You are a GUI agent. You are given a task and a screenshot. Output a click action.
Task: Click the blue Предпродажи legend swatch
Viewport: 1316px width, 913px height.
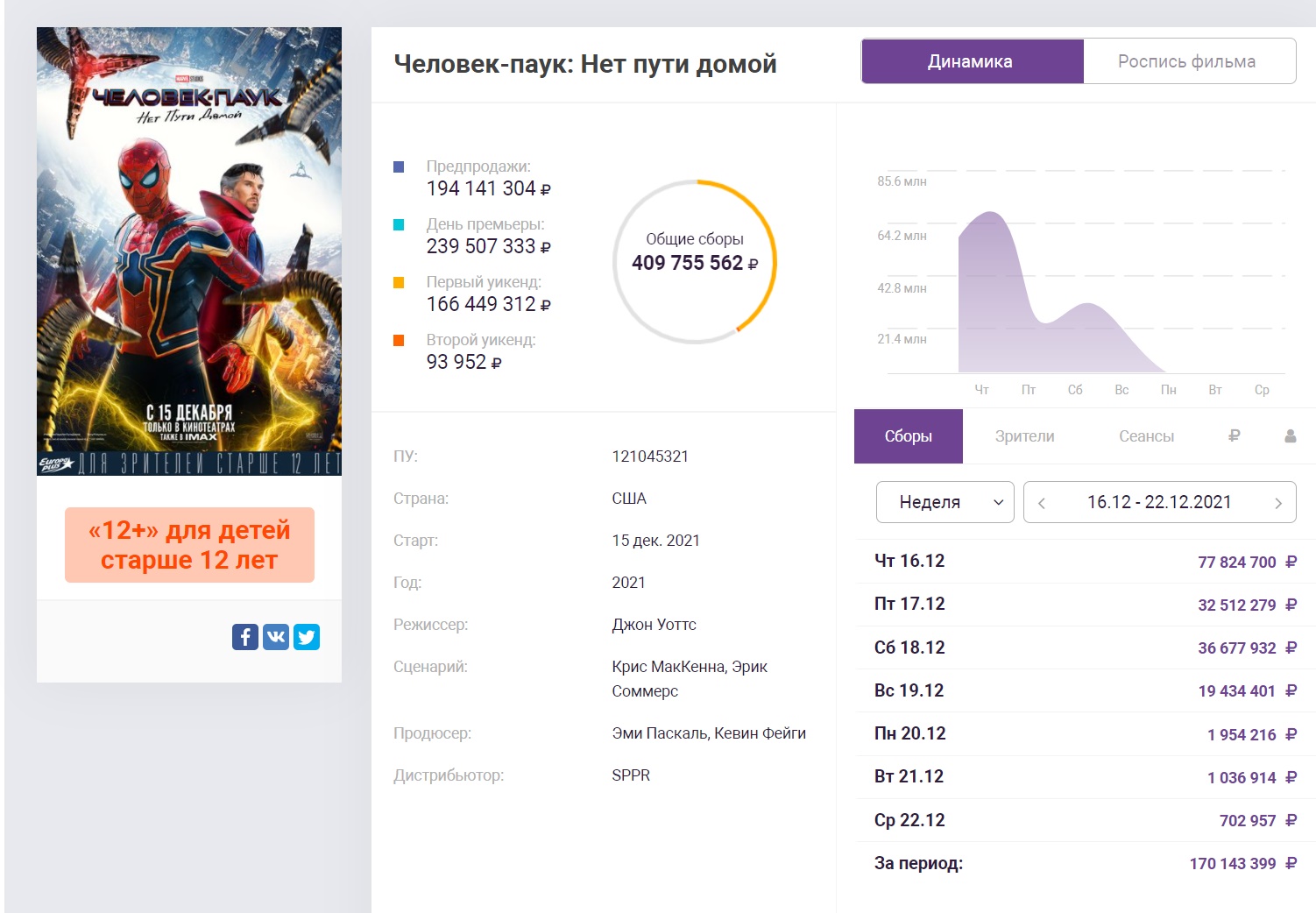coord(399,166)
